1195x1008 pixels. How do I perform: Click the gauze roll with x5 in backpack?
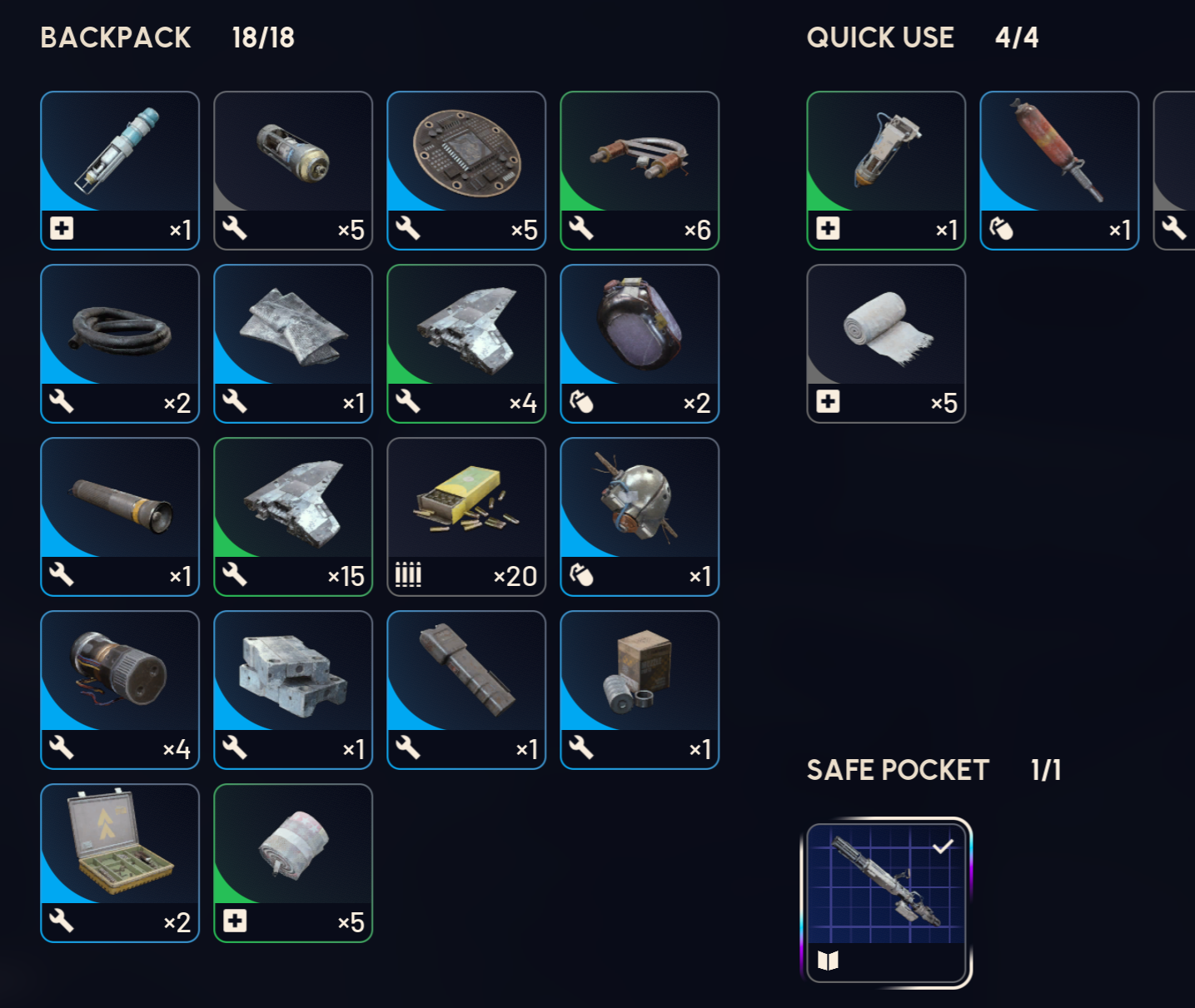[x=293, y=863]
